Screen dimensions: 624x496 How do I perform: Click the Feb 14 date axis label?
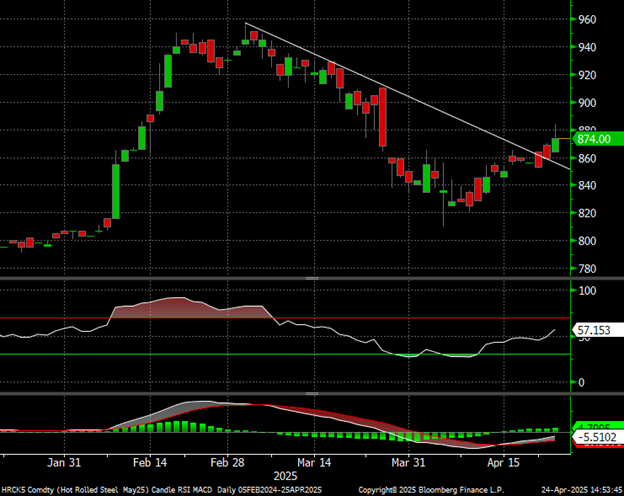point(148,463)
